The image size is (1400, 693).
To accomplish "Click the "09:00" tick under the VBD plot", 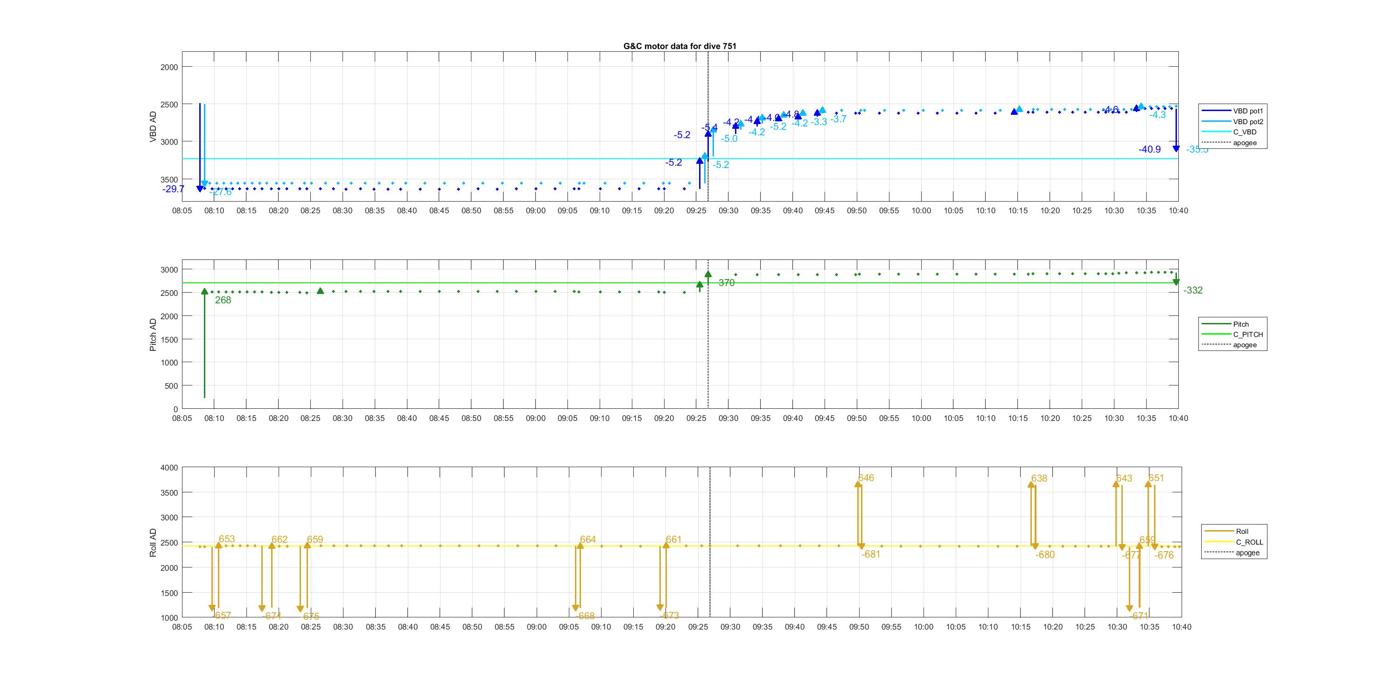I will coord(535,211).
